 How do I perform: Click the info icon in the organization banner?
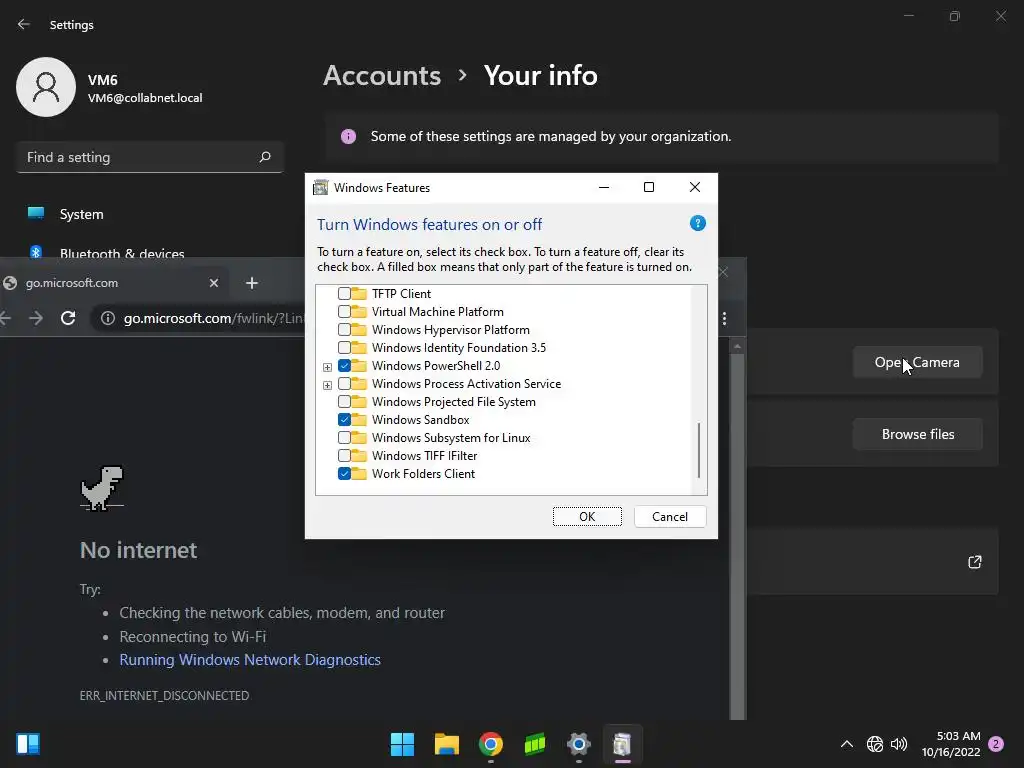348,136
